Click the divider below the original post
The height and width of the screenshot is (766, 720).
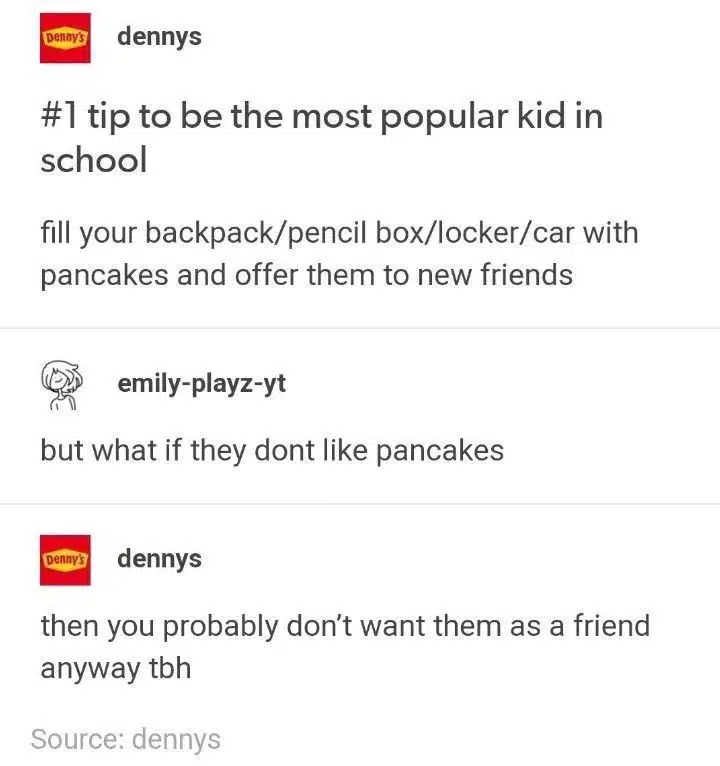360,329
